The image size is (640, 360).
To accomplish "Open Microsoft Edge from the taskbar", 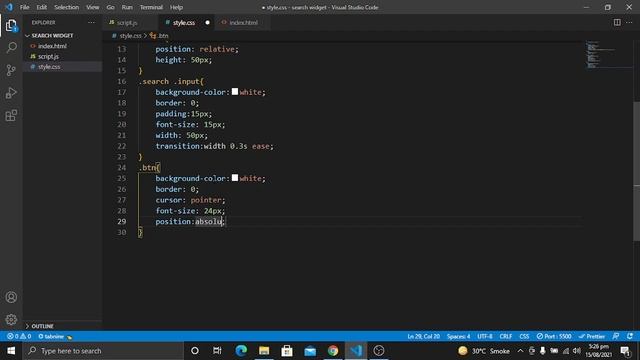I will click(241, 351).
